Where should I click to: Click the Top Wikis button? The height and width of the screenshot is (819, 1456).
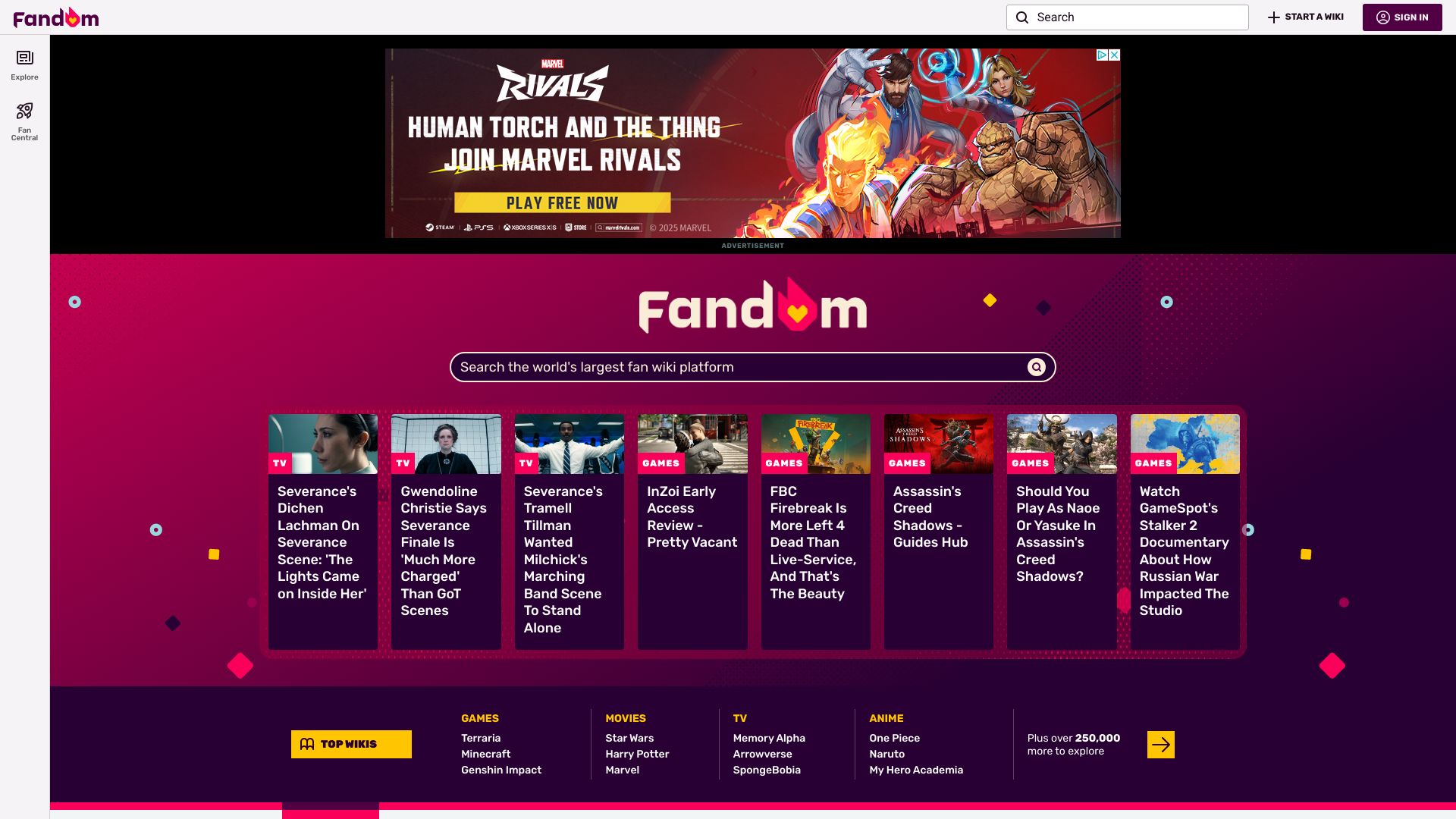[x=351, y=744]
